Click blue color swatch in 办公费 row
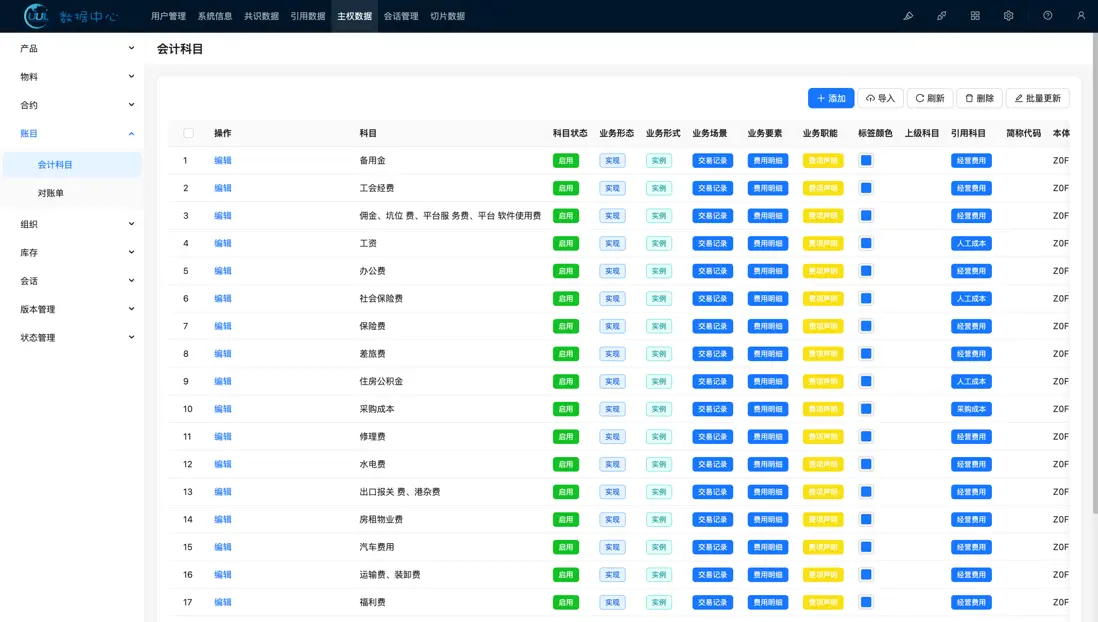1098x622 pixels. click(866, 271)
